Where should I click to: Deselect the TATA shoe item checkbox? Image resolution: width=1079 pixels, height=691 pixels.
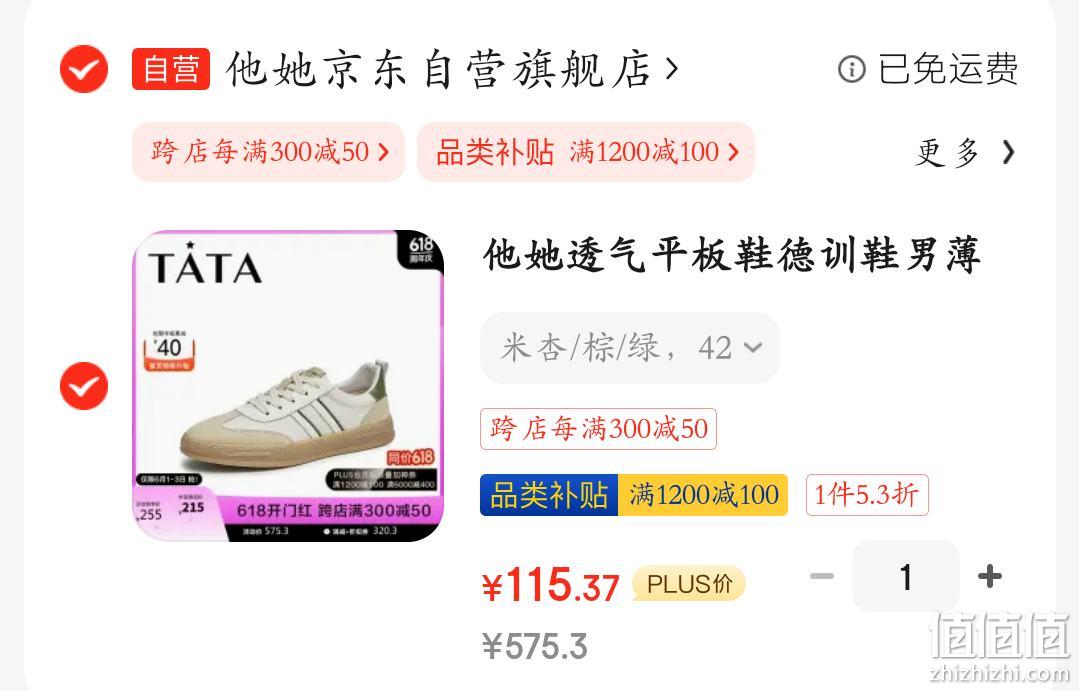[x=84, y=385]
